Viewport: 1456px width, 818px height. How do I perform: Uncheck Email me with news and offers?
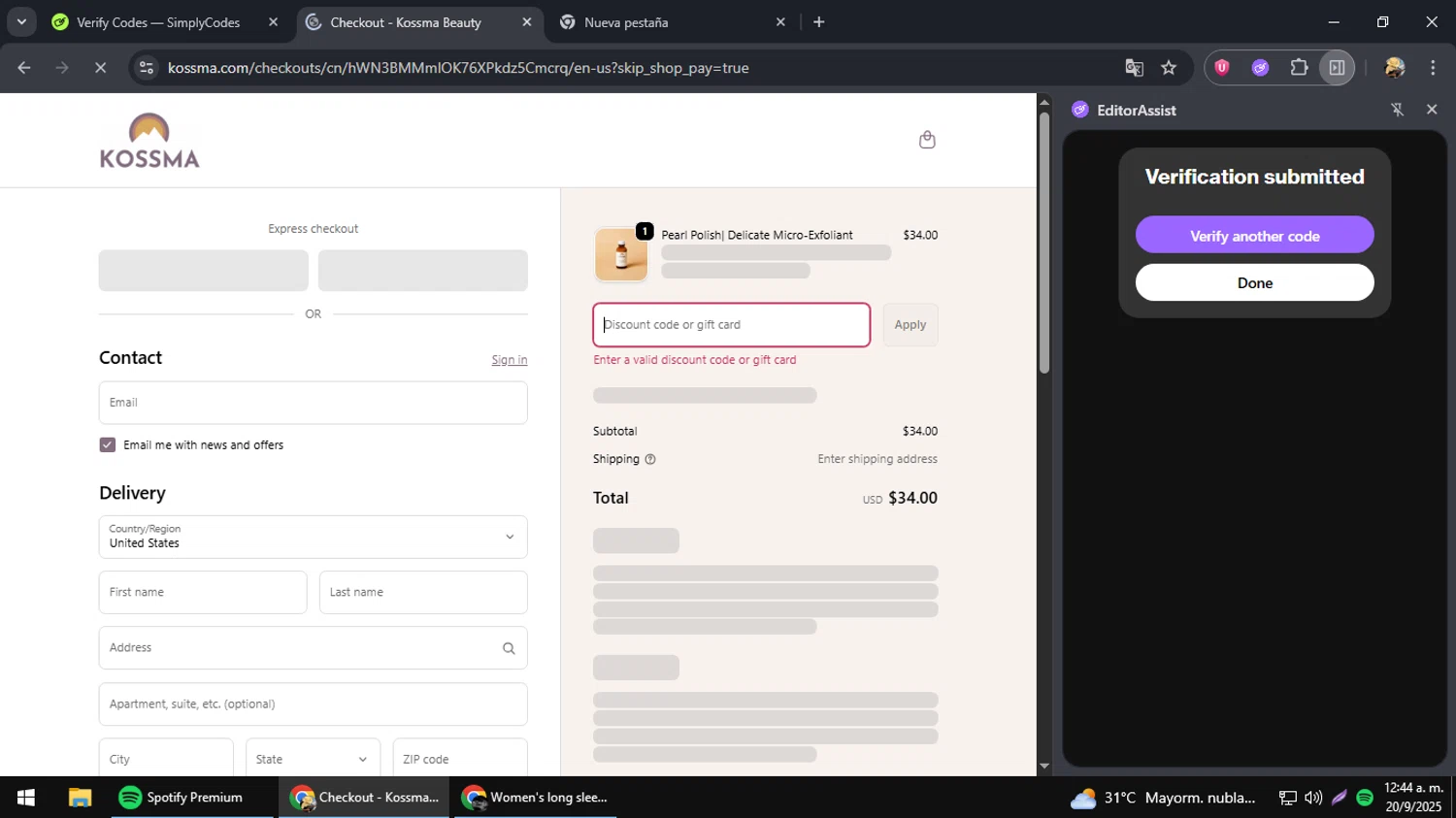click(x=108, y=444)
